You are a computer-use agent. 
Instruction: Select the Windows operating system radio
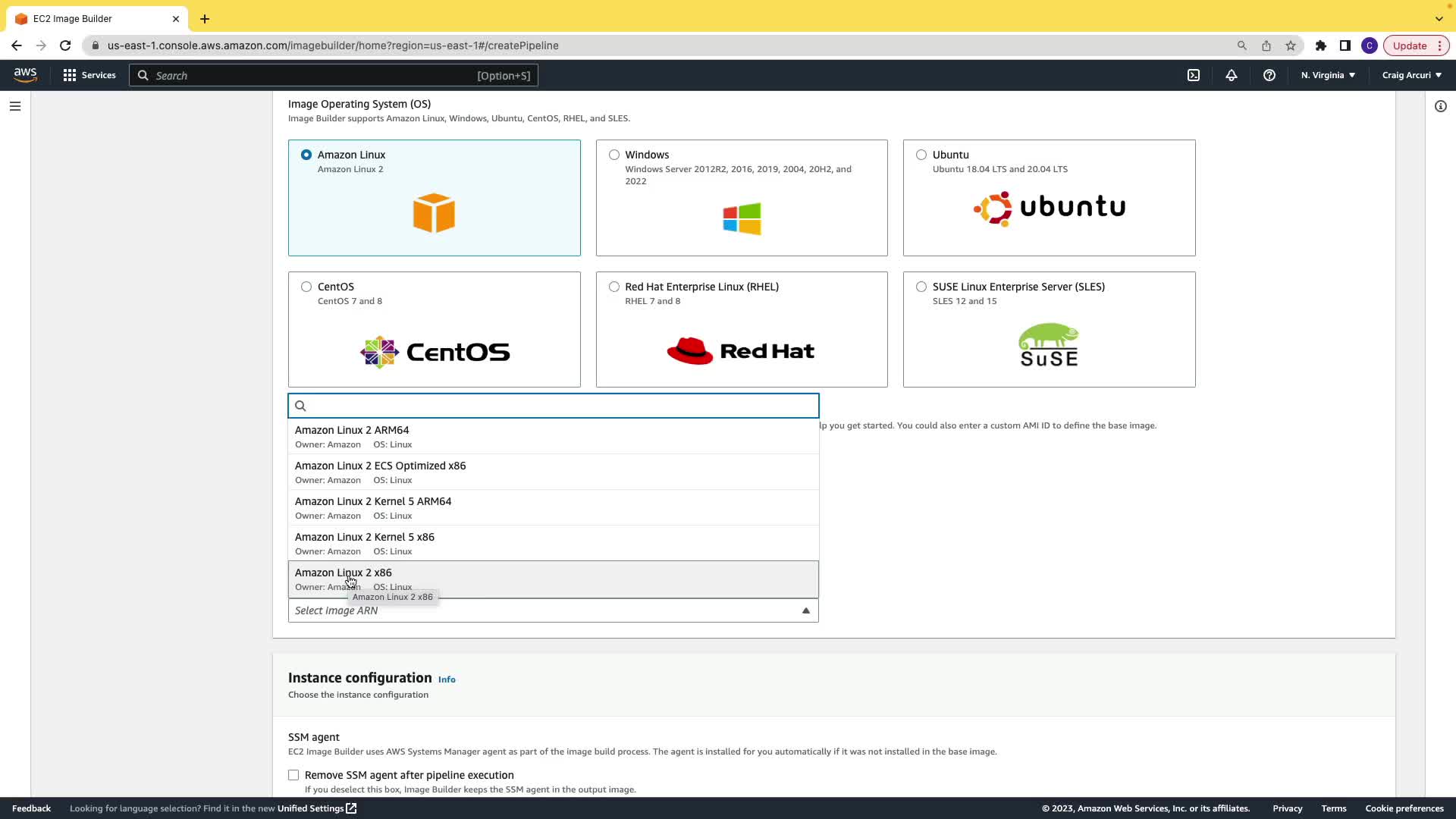pyautogui.click(x=614, y=155)
